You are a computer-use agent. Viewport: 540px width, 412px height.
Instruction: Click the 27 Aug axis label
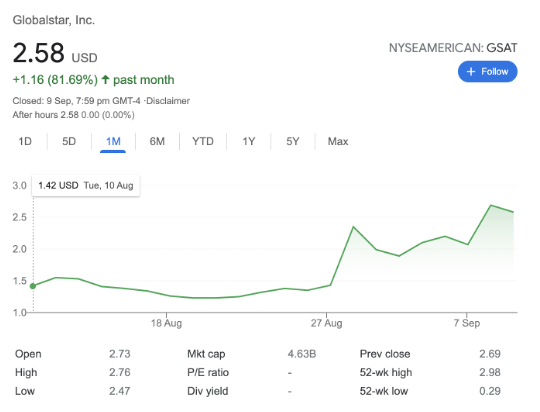326,323
